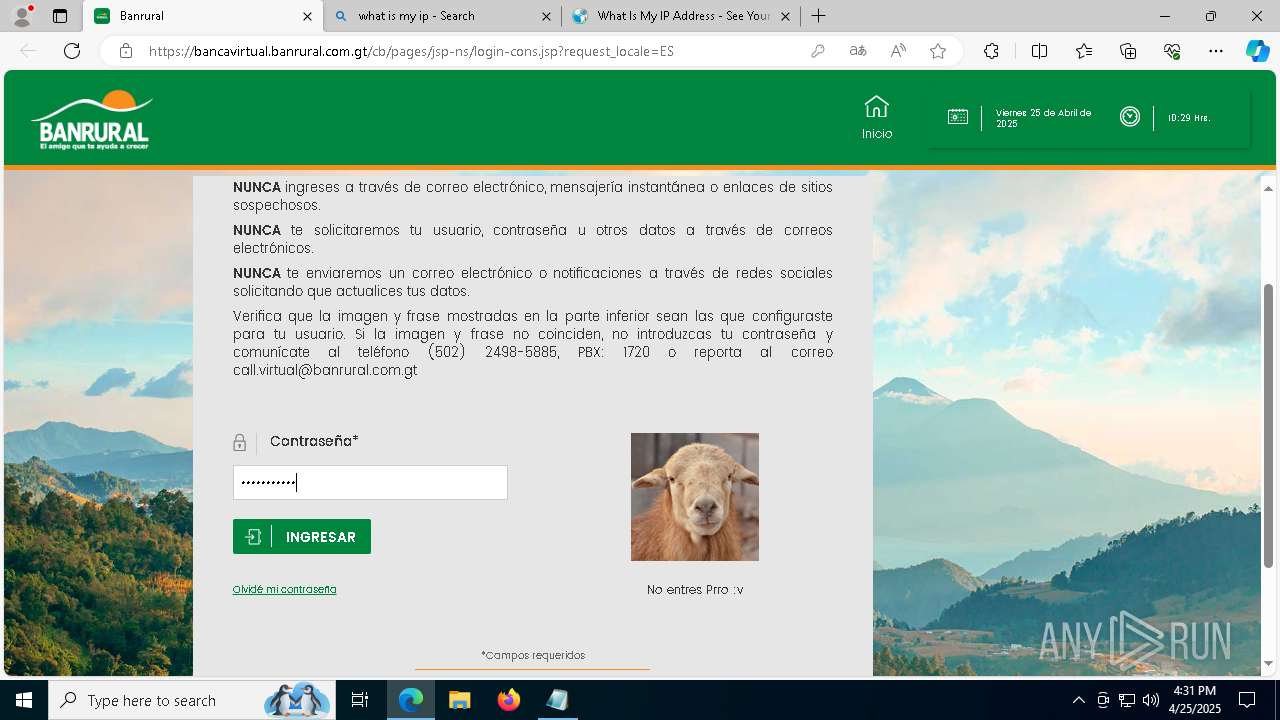This screenshot has height=720, width=1280.
Task: View site information lock icon
Action: click(126, 51)
